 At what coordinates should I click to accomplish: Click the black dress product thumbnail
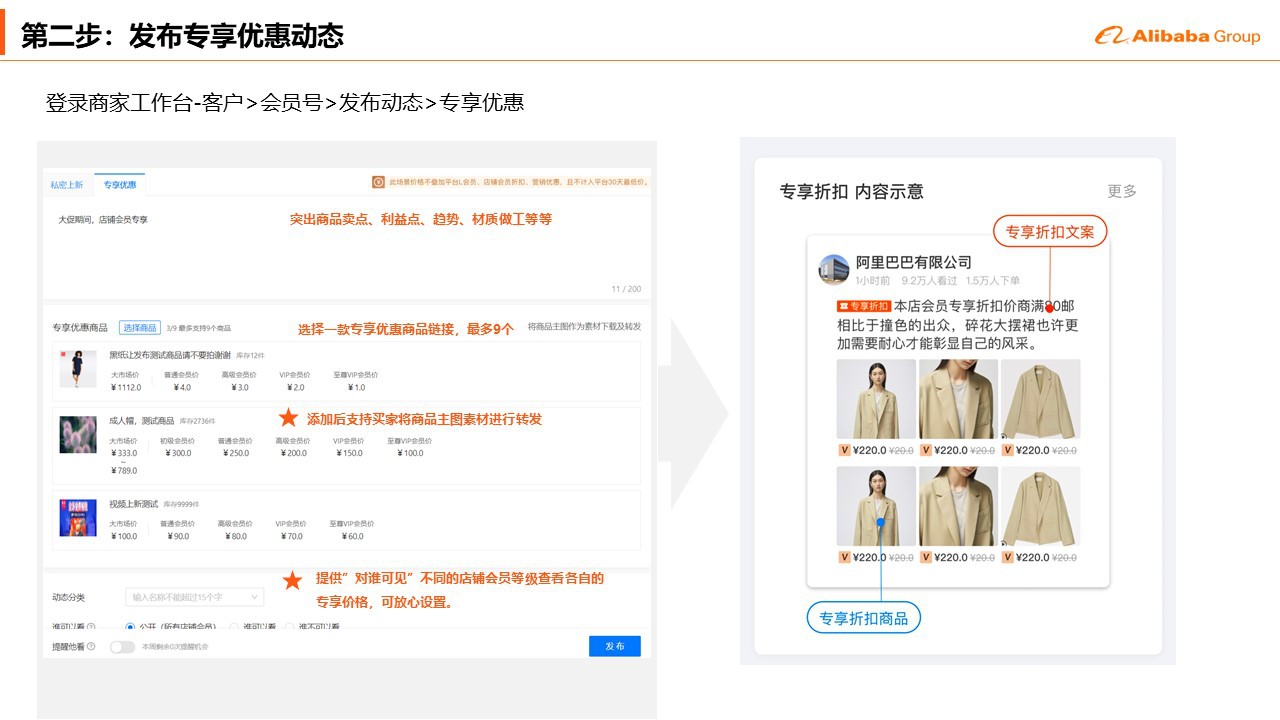pyautogui.click(x=78, y=369)
